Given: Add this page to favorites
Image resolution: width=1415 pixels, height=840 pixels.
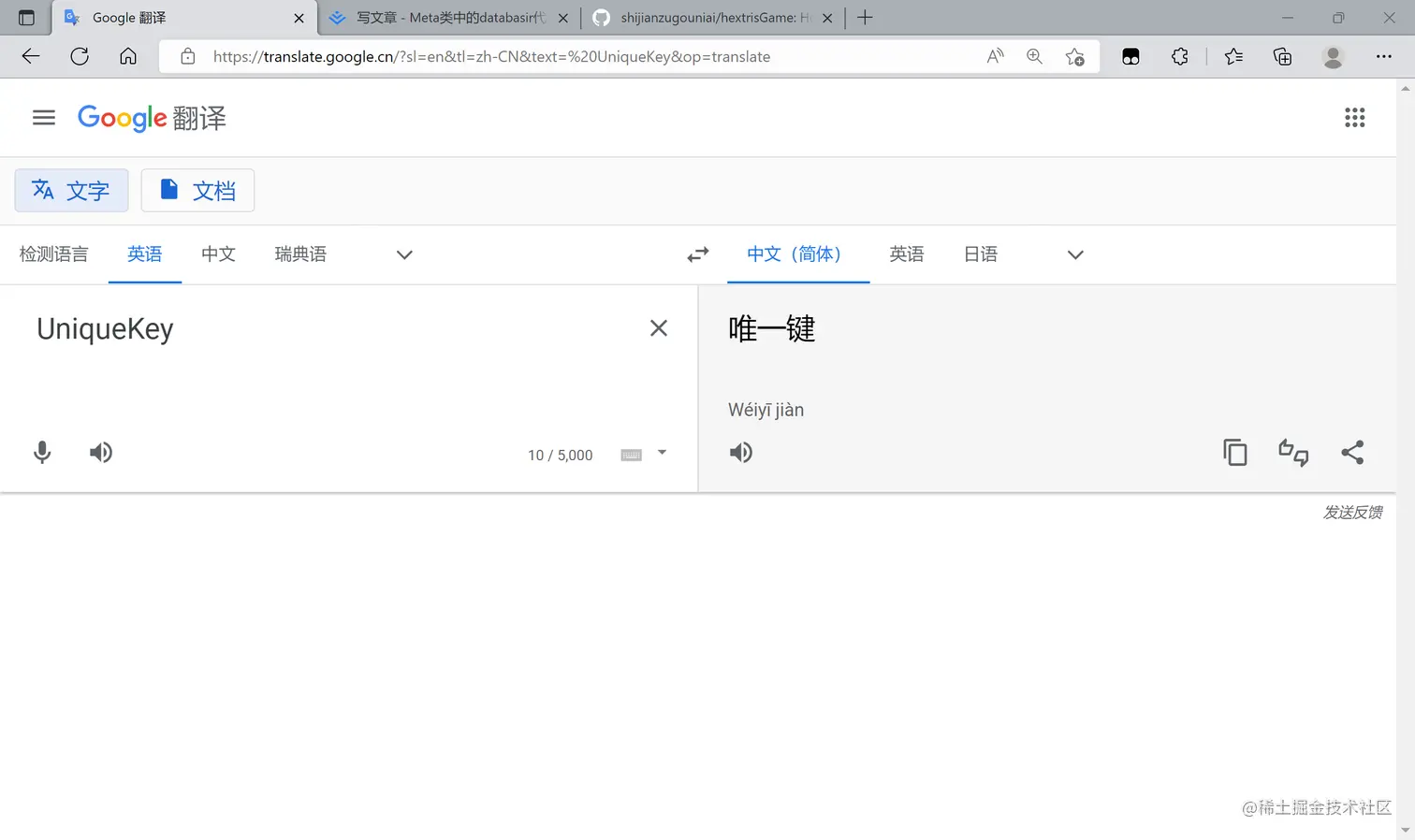Looking at the screenshot, I should 1075,57.
